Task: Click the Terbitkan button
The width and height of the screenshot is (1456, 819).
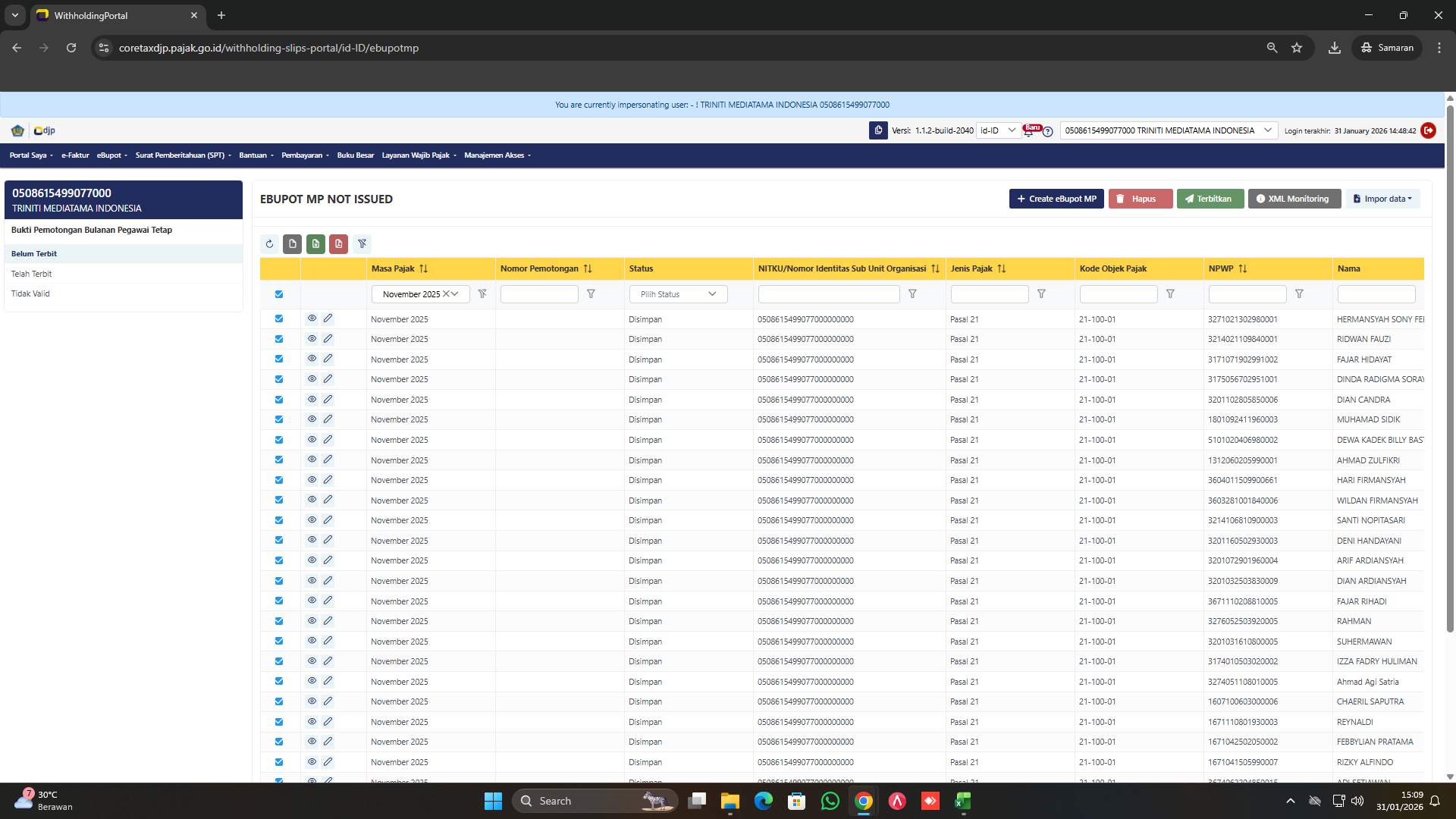Action: (1210, 199)
